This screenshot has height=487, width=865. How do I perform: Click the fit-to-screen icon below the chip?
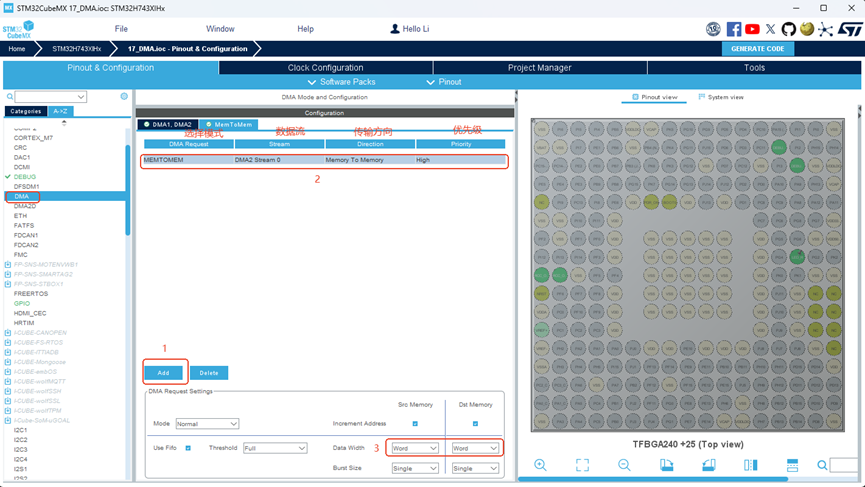582,465
